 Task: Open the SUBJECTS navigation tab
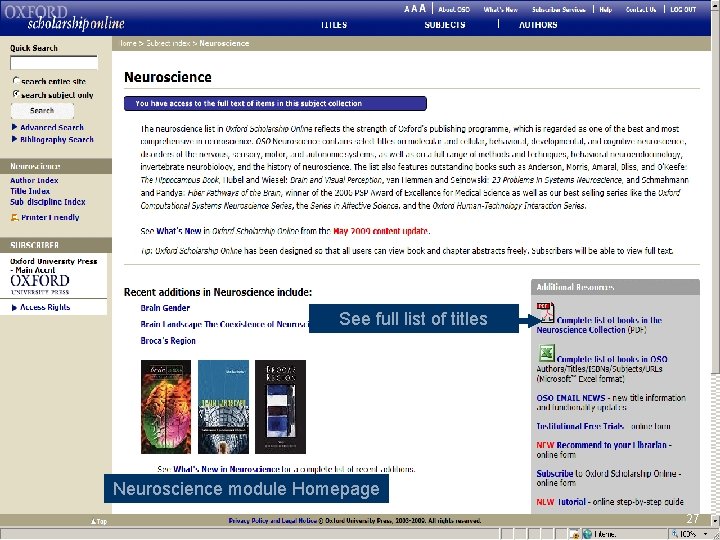coord(445,25)
